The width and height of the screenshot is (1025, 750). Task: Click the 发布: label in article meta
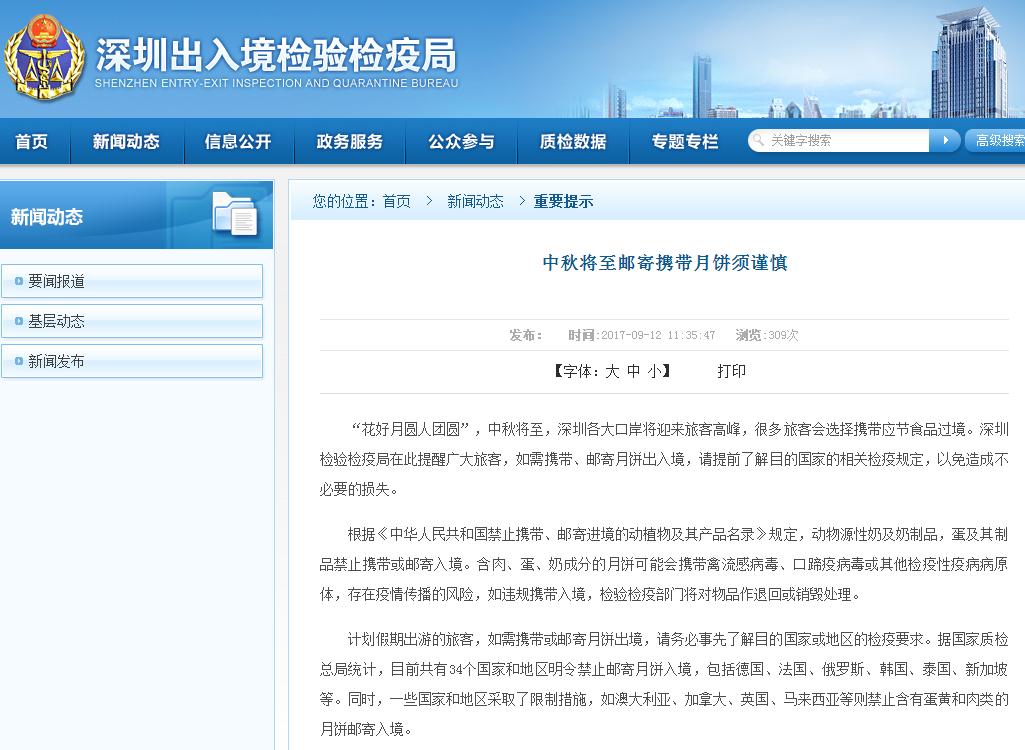coord(526,335)
